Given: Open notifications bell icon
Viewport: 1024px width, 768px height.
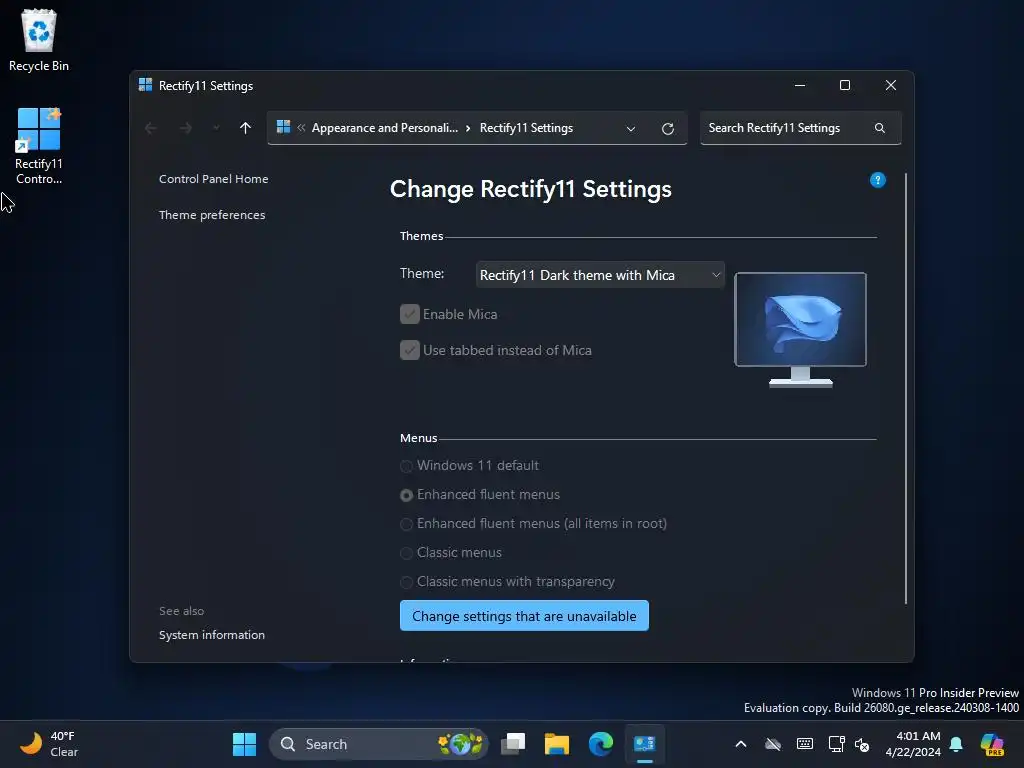Looking at the screenshot, I should (956, 744).
